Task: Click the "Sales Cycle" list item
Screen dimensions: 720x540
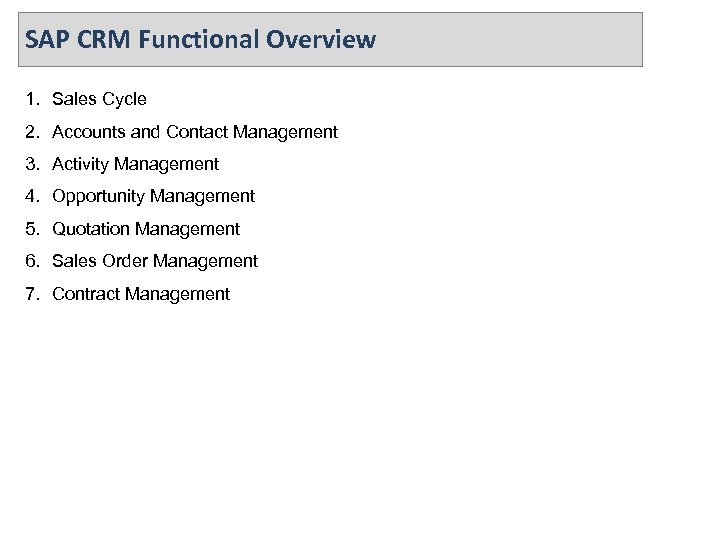Action: click(x=99, y=99)
